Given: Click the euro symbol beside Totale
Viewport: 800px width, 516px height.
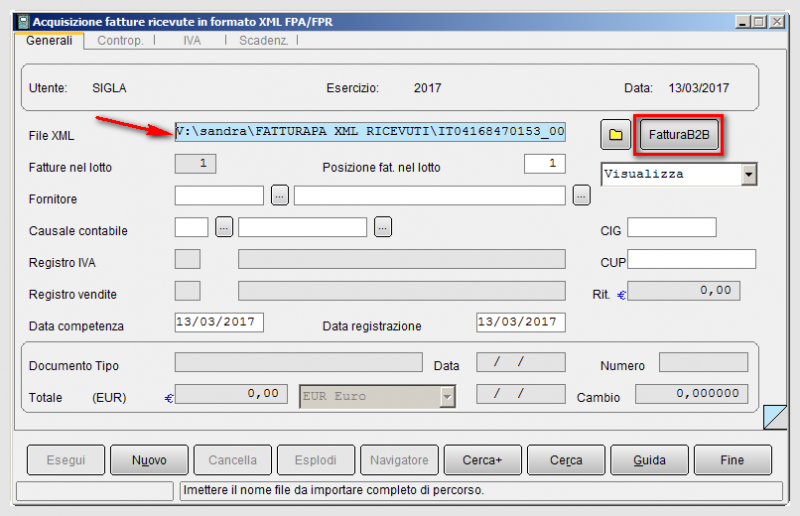Looking at the screenshot, I should [169, 399].
